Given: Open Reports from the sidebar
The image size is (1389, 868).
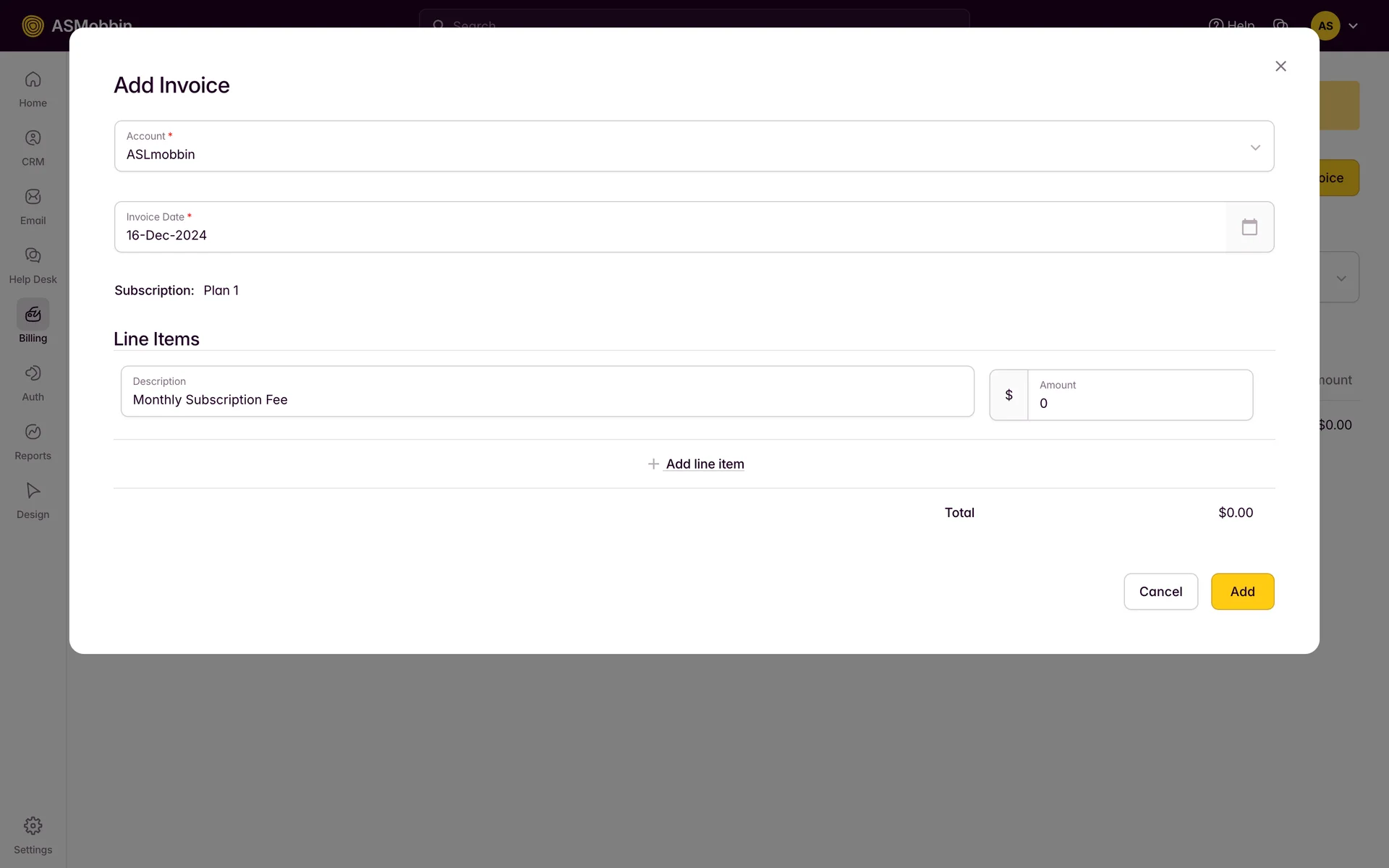Looking at the screenshot, I should (33, 441).
